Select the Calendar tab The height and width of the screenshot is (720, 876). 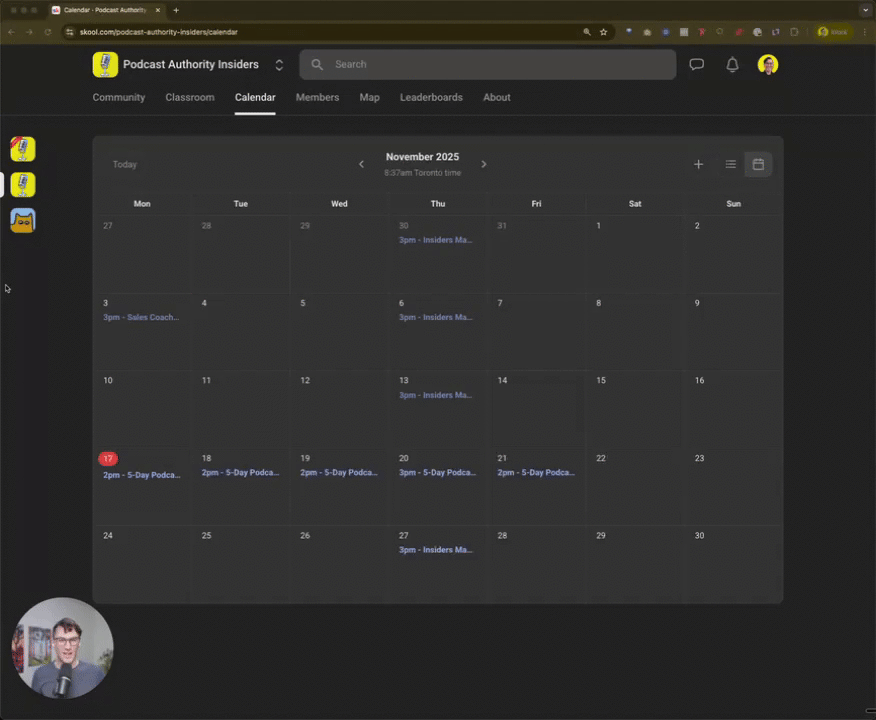[255, 97]
